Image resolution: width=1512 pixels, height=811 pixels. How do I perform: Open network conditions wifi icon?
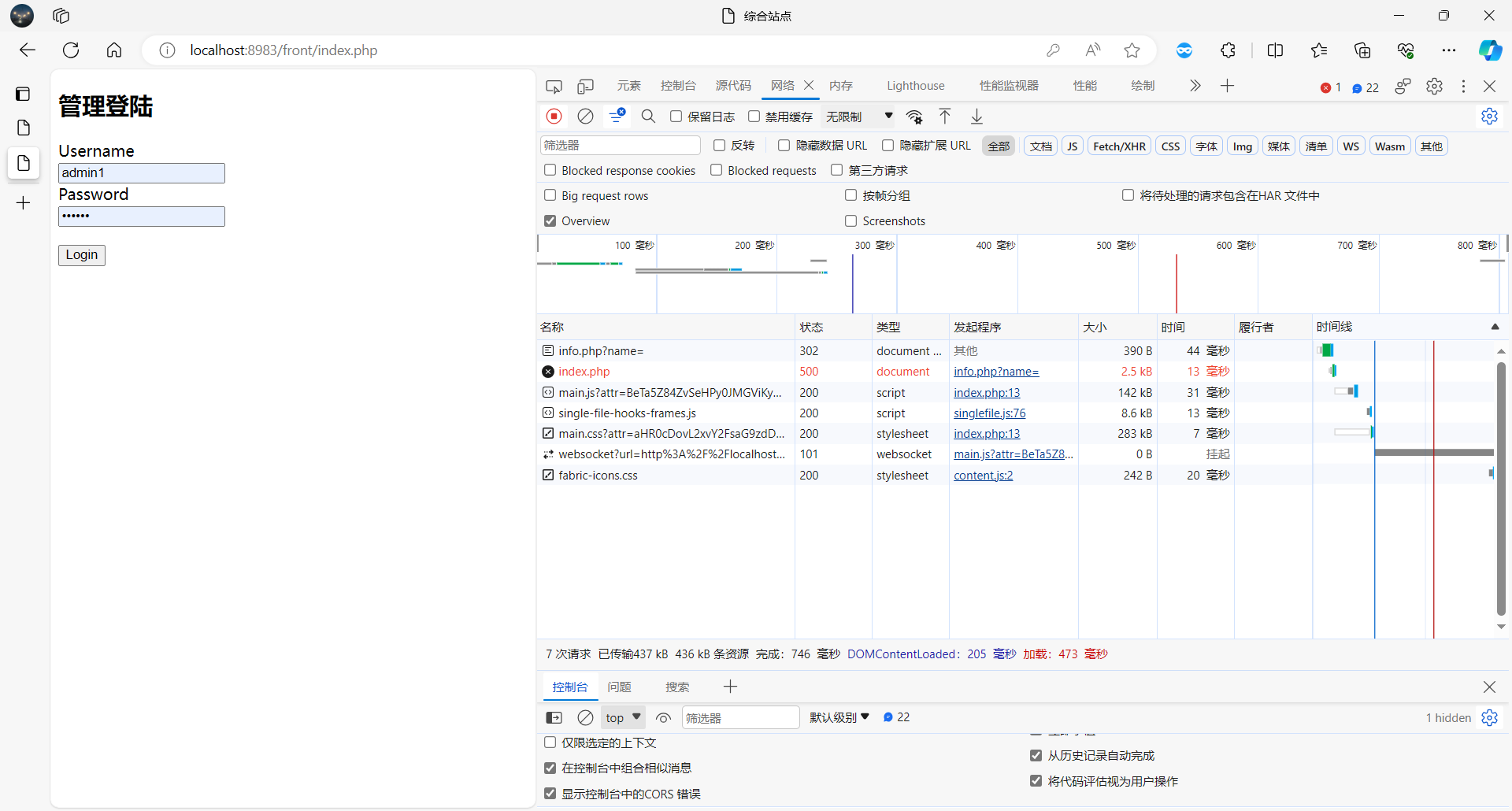coord(914,117)
